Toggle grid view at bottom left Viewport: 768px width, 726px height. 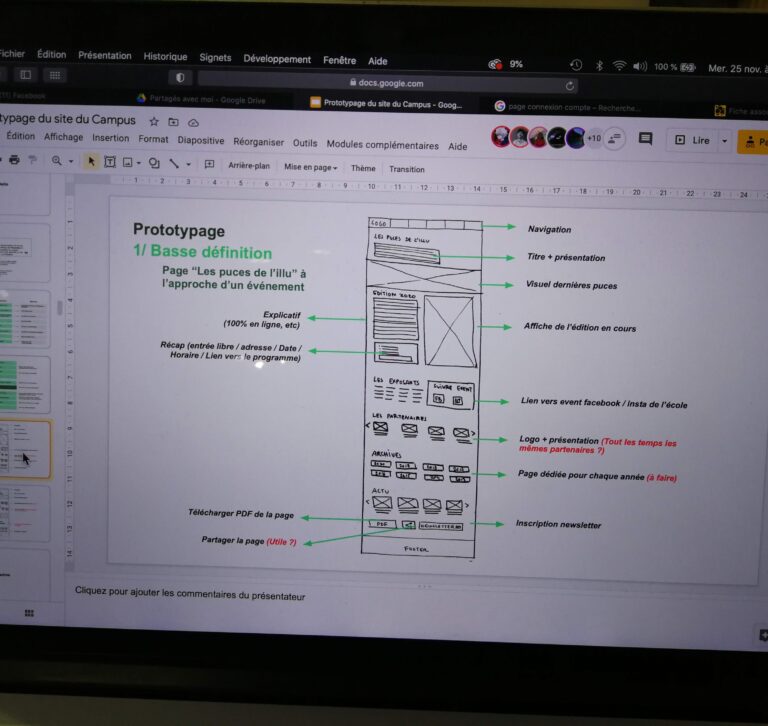pos(29,612)
